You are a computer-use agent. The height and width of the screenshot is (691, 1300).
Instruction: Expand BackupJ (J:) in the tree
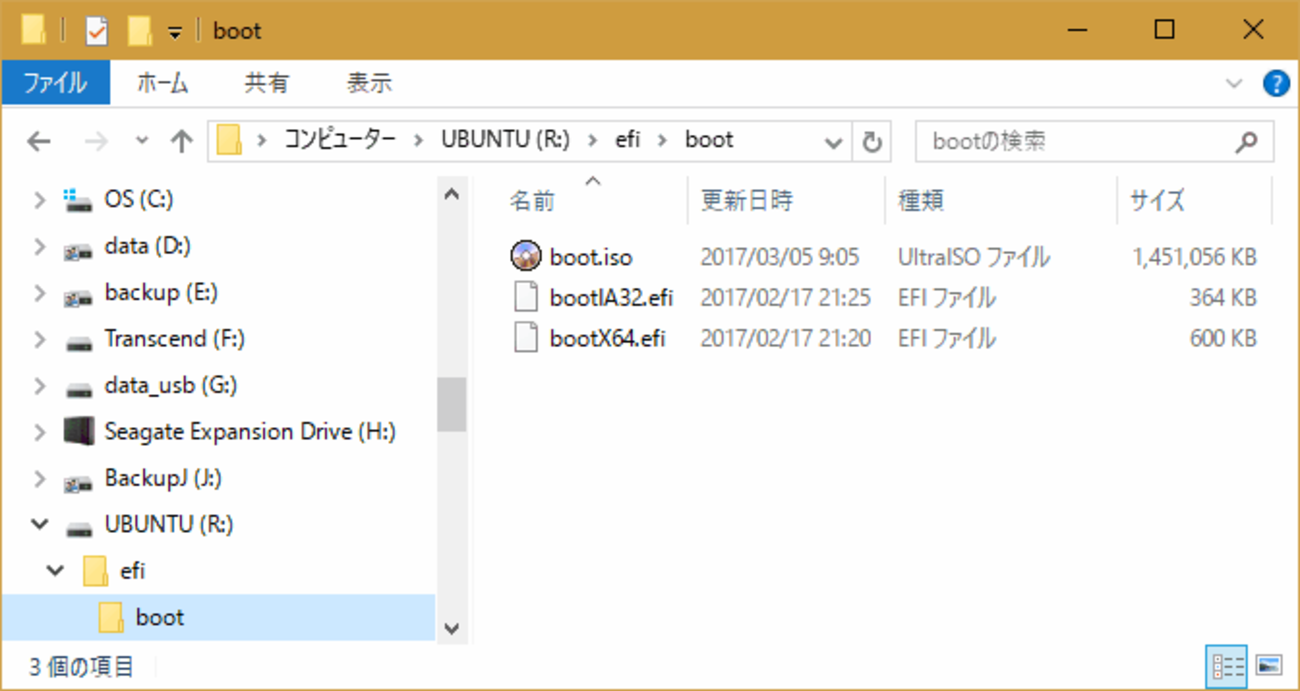[x=40, y=479]
